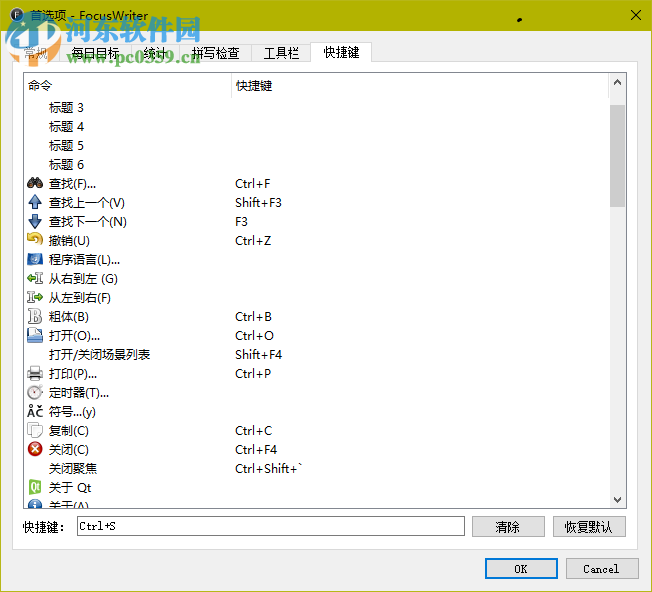Click the 清除 button
This screenshot has width=652, height=592.
(508, 527)
